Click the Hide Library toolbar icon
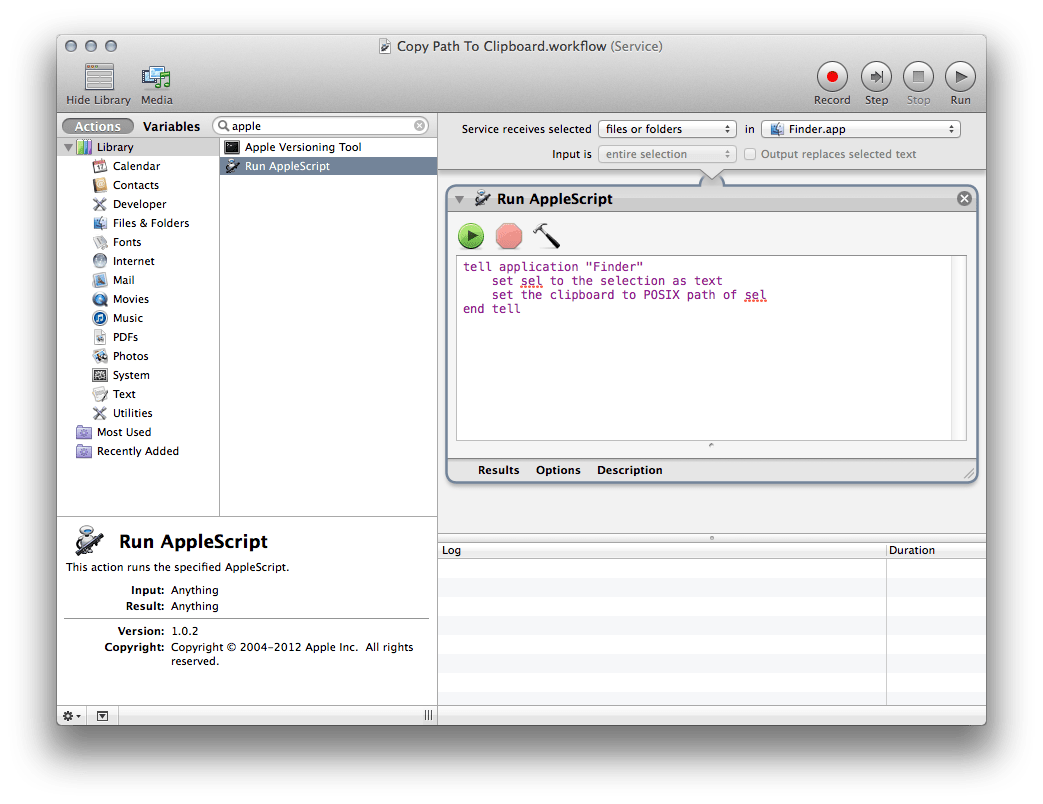The image size is (1043, 804). [x=98, y=78]
